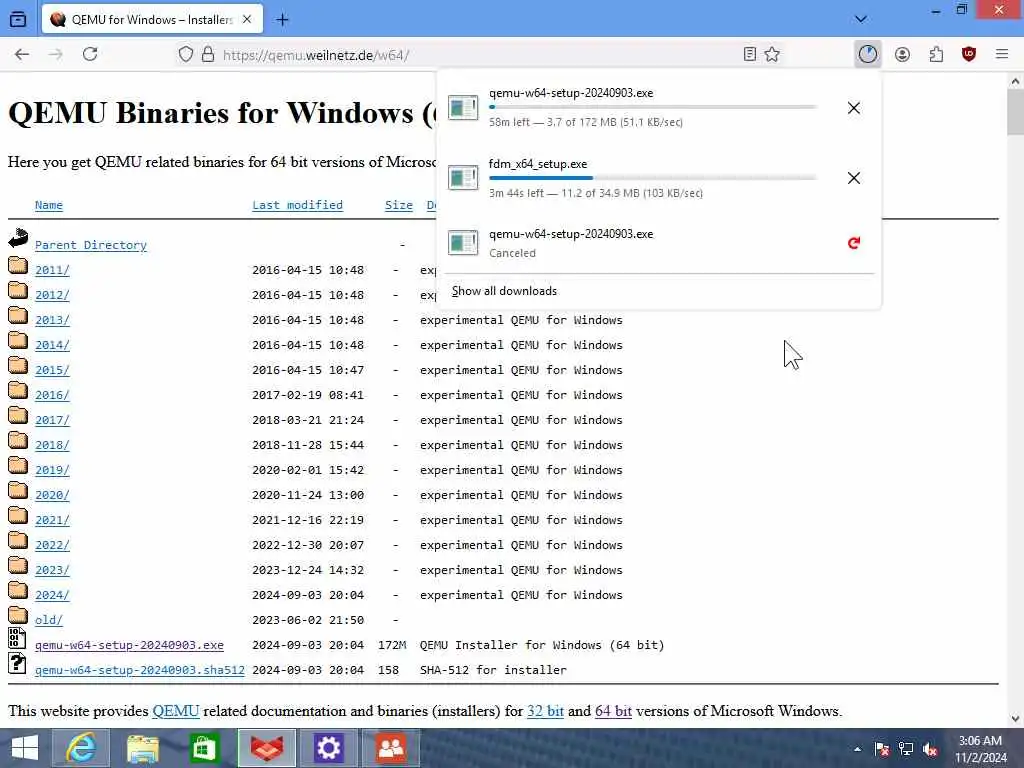Viewport: 1024px width, 768px height.
Task: Click the Parent Directory back-arrow icon
Action: point(18,238)
